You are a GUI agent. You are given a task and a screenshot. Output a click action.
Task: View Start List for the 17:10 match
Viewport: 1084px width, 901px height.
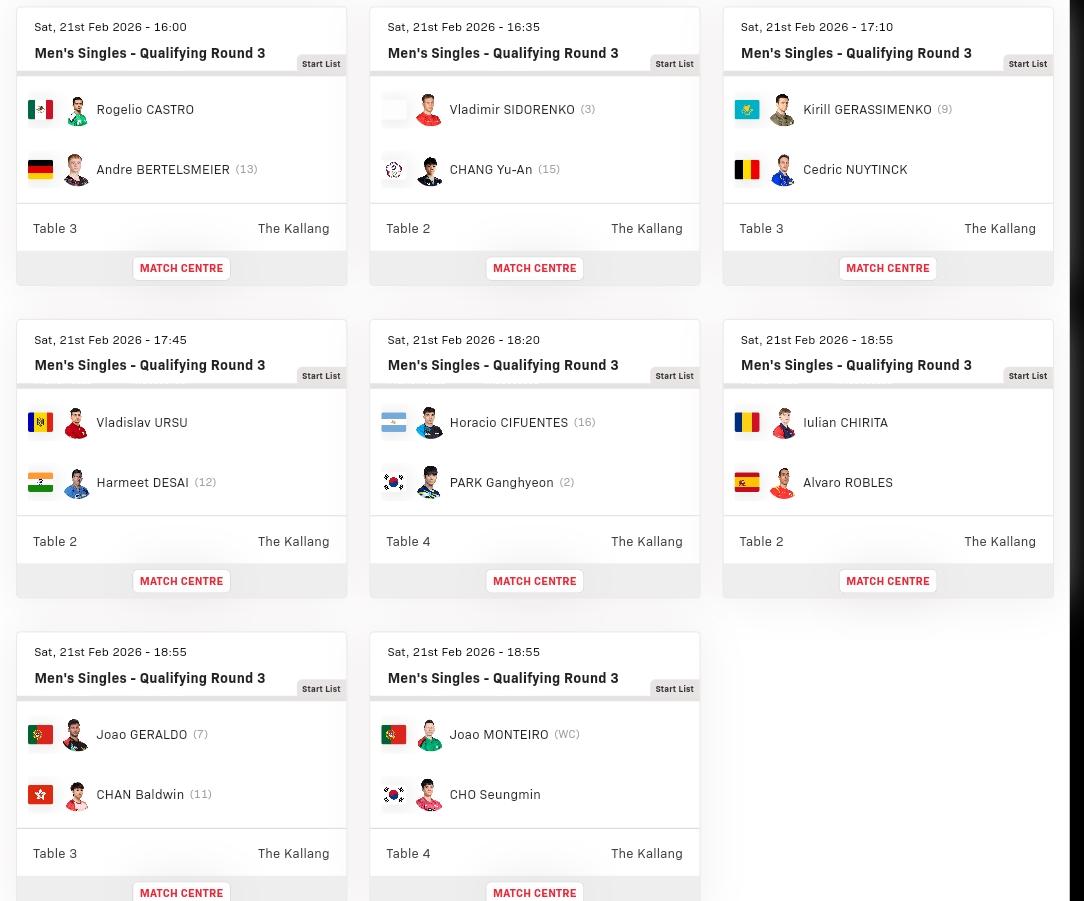1027,64
